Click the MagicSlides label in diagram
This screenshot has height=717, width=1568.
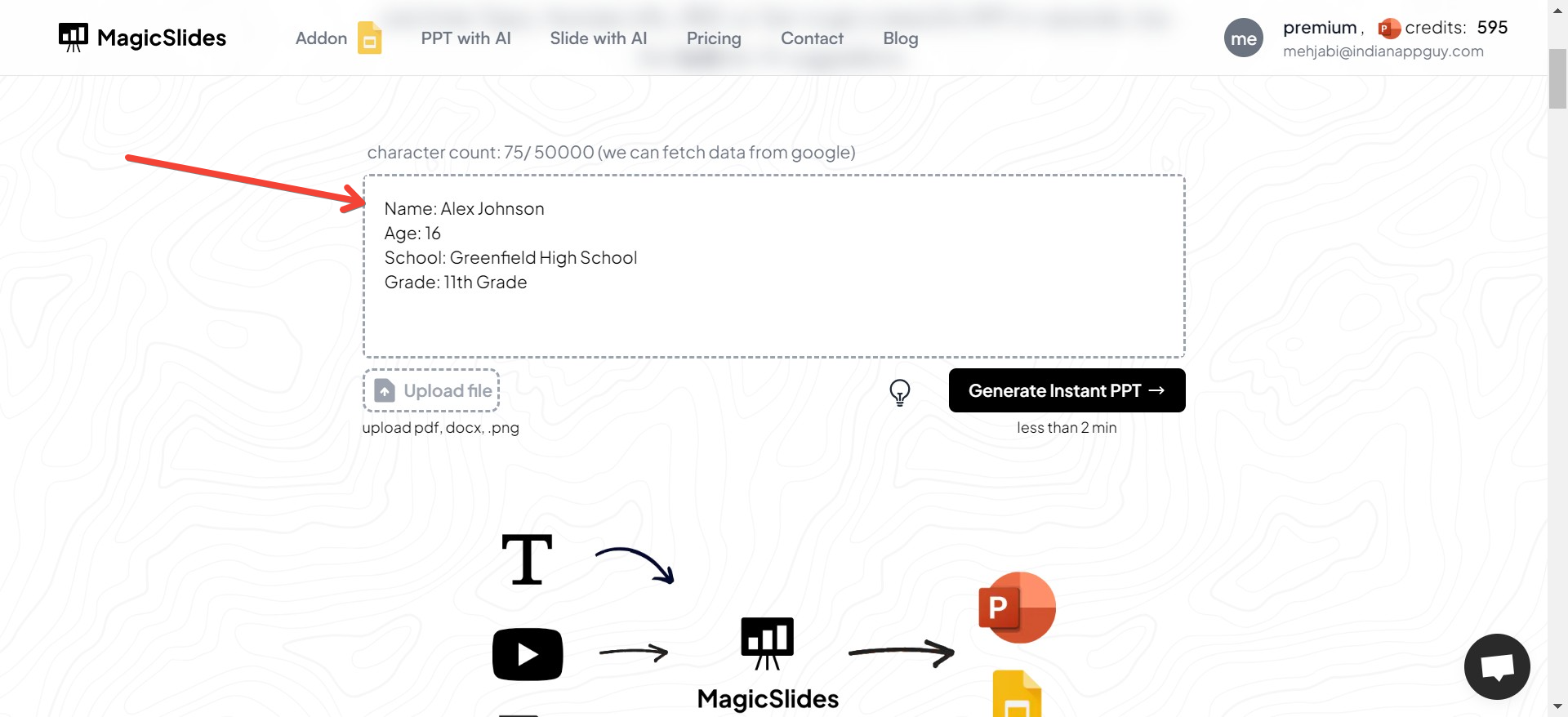768,699
